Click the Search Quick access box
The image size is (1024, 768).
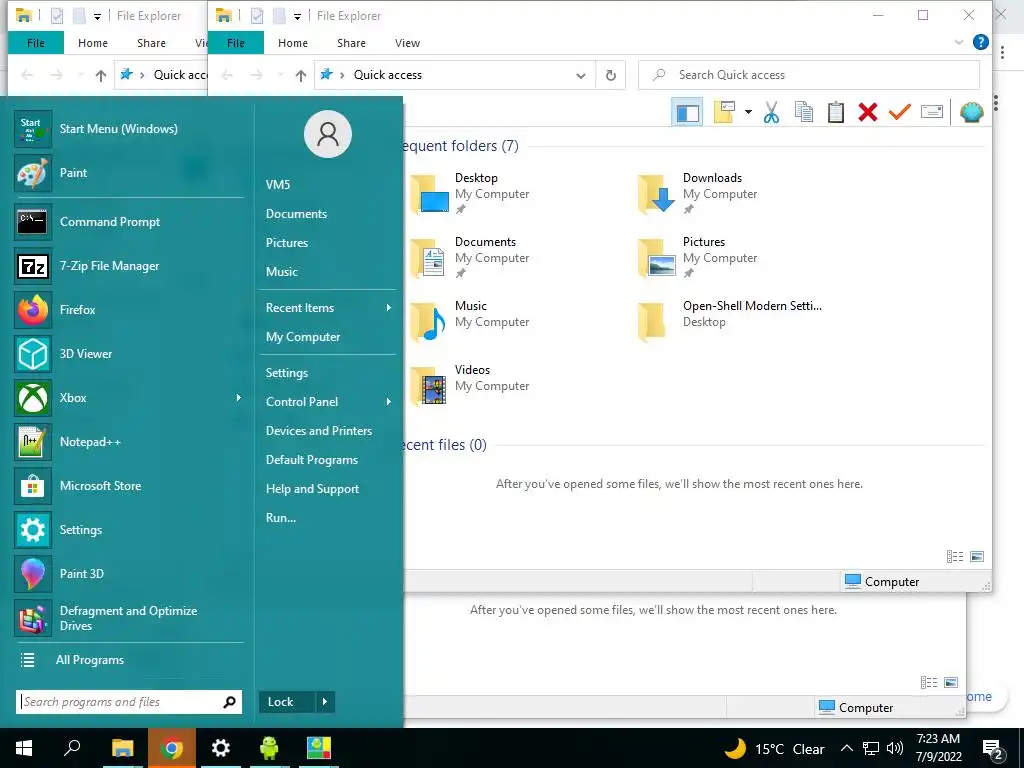click(x=808, y=75)
